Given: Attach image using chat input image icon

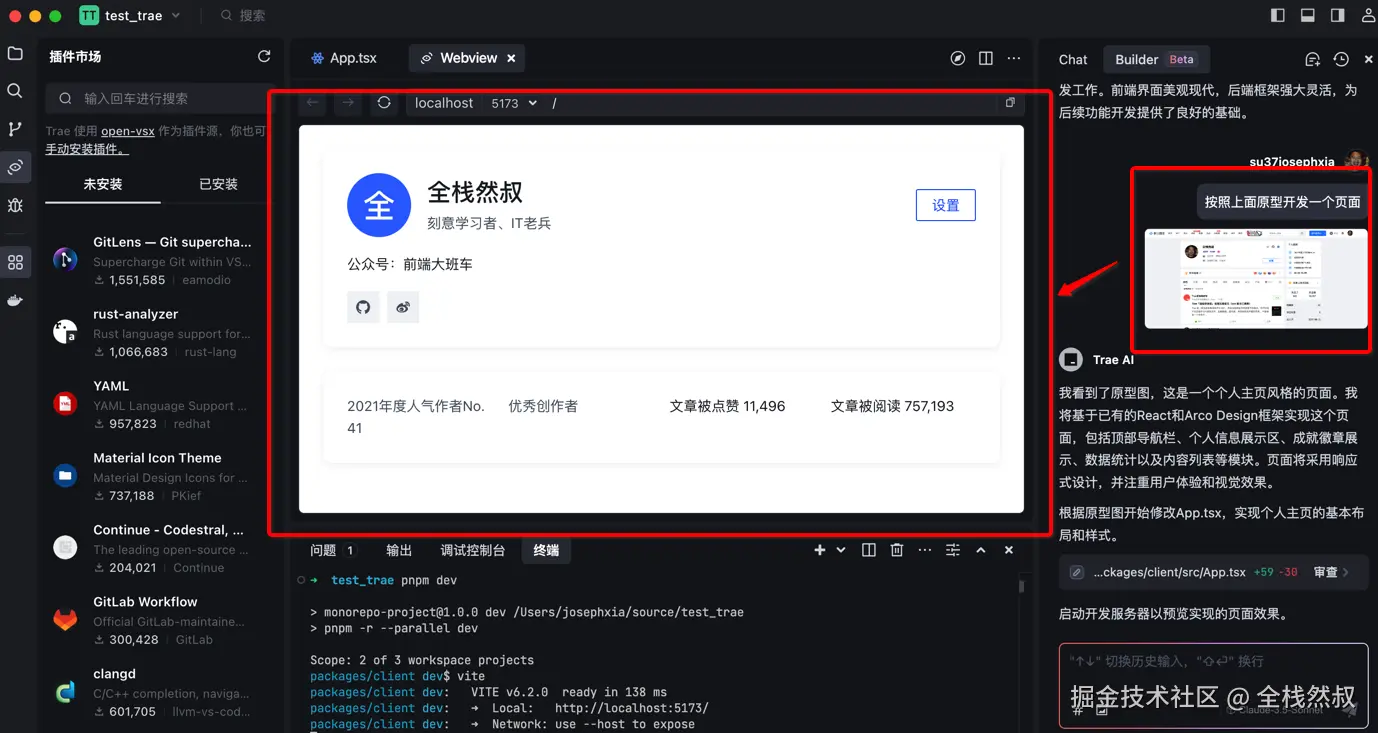Looking at the screenshot, I should tap(1101, 710).
